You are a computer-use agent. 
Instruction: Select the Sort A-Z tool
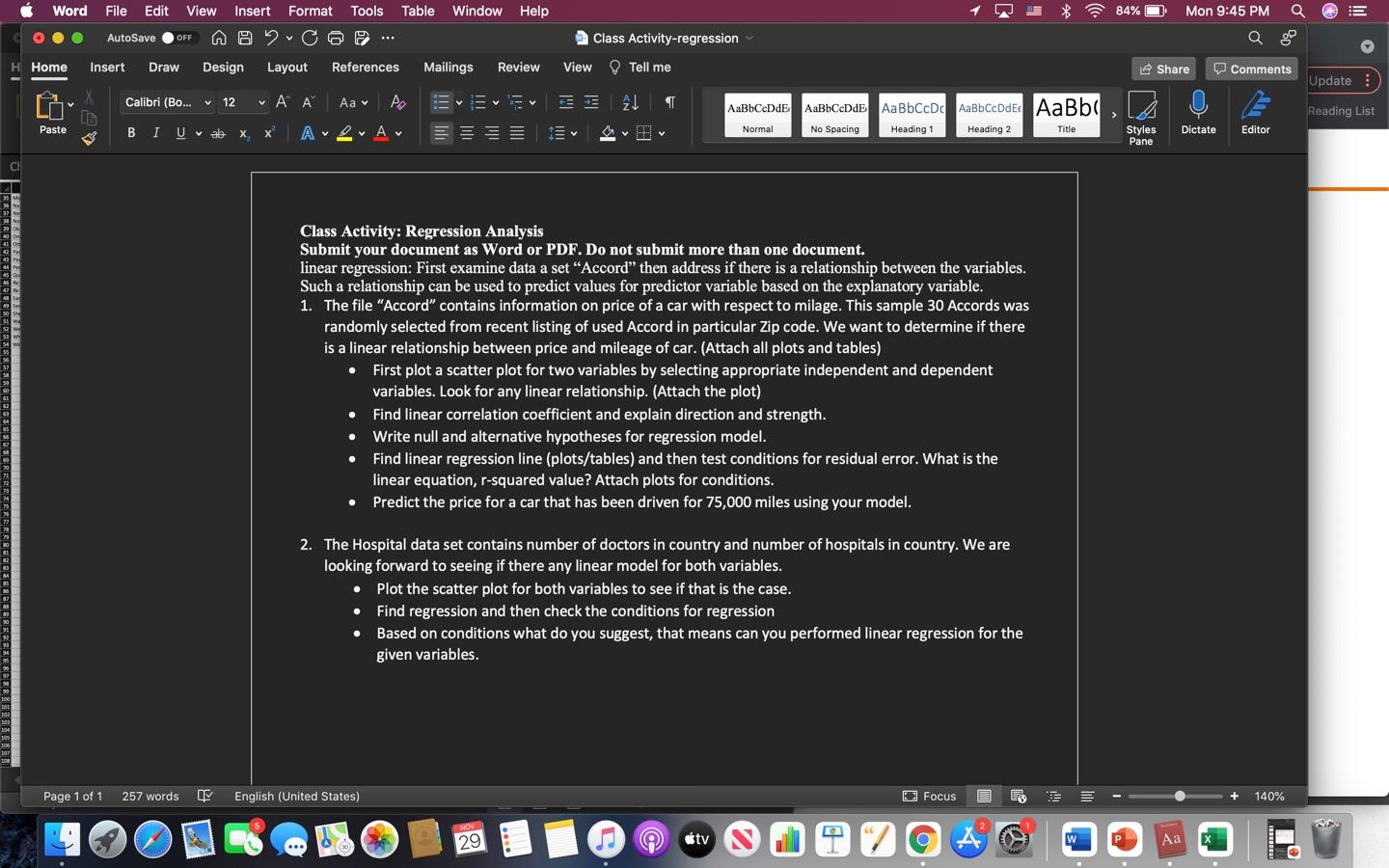tap(630, 101)
